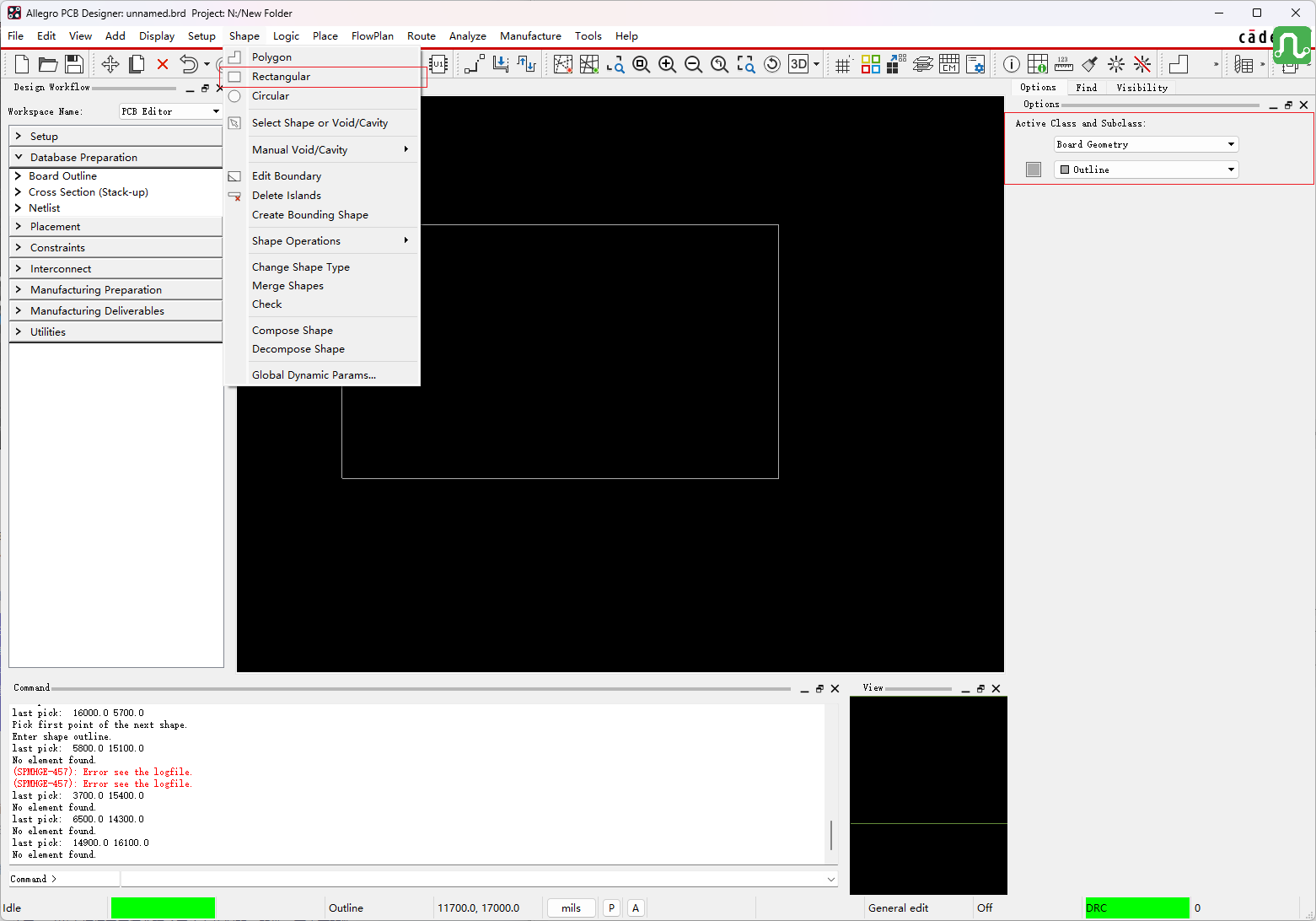Open an existing design with the folder icon
1316x921 pixels.
[48, 64]
